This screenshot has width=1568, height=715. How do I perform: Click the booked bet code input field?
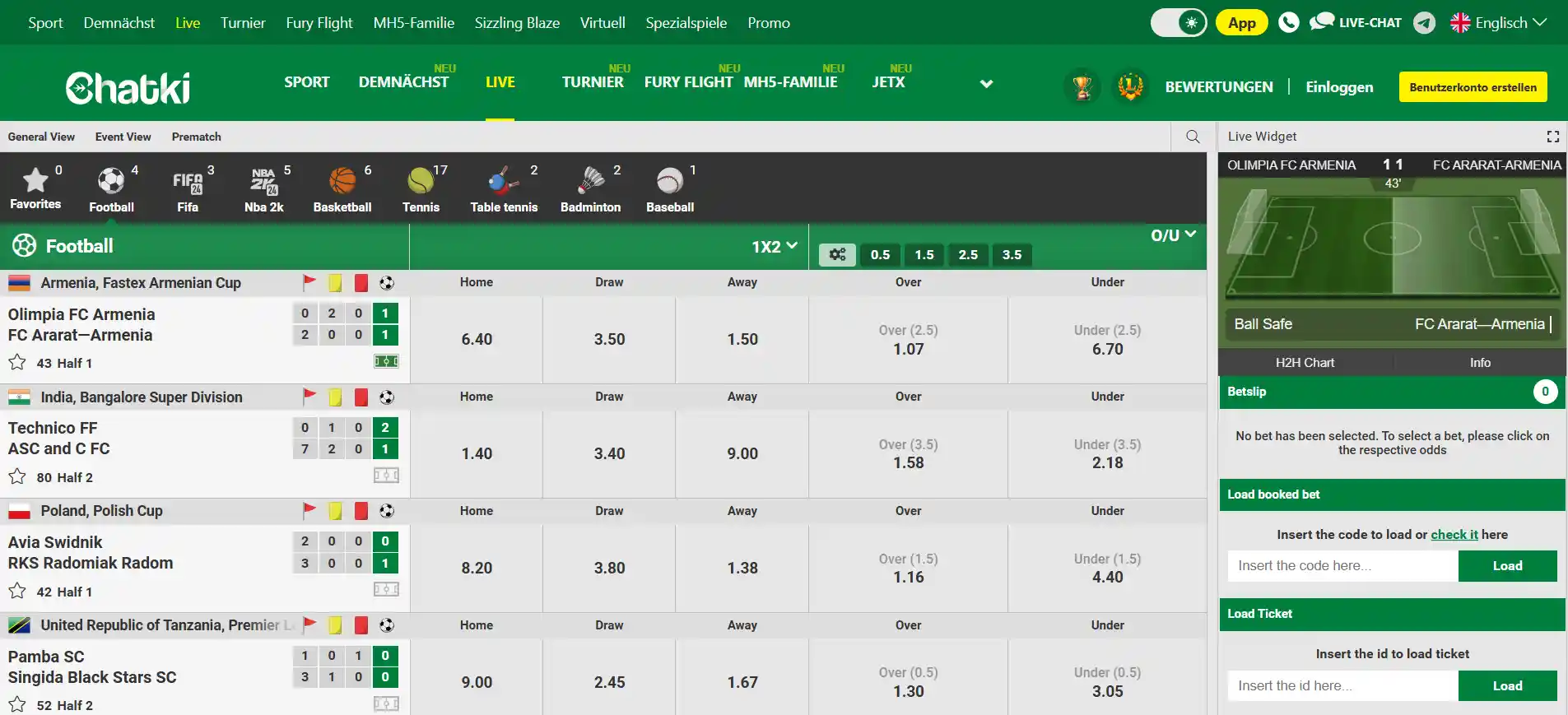tap(1342, 566)
